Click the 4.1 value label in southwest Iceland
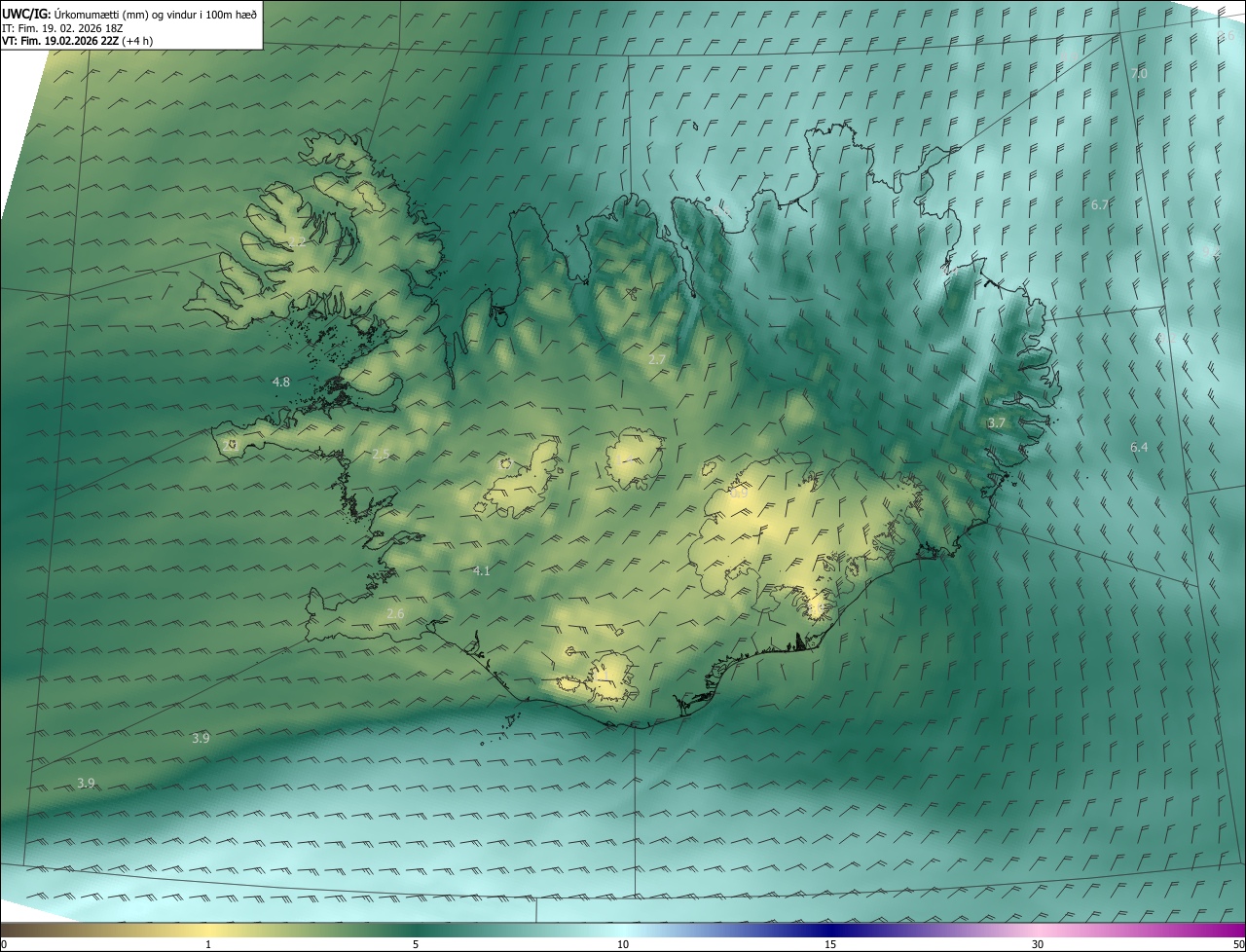The height and width of the screenshot is (952, 1246). (481, 571)
